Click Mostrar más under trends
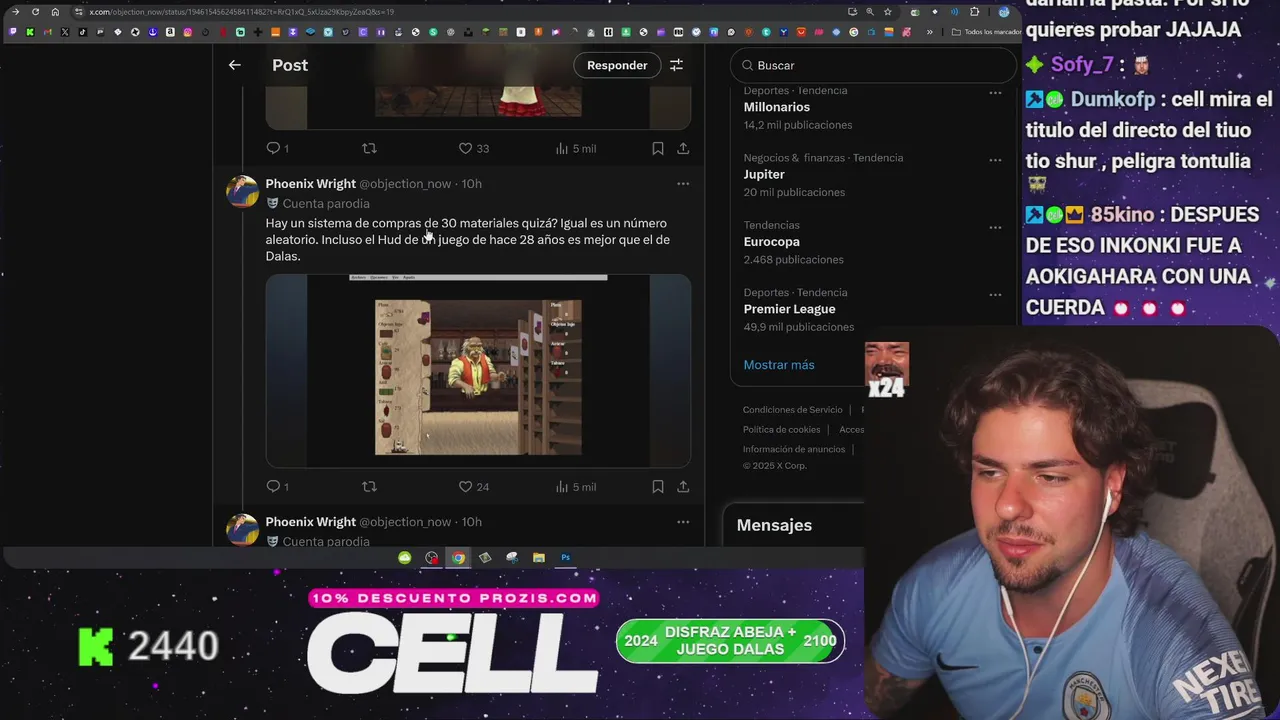The image size is (1280, 720). pos(779,365)
